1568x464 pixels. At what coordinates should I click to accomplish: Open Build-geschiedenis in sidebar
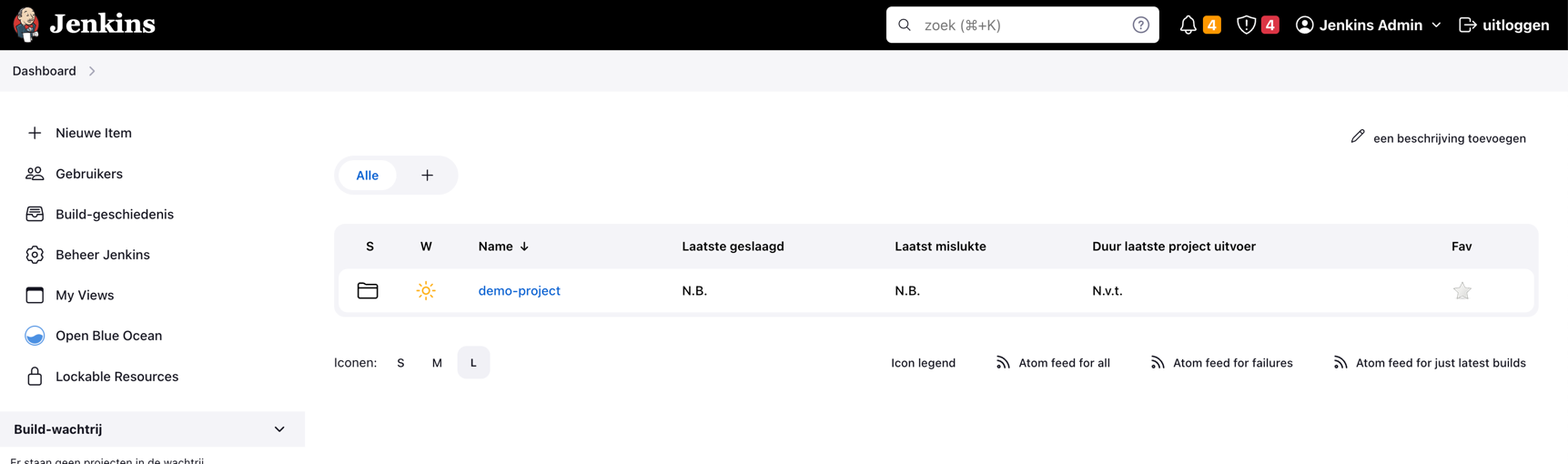(115, 214)
